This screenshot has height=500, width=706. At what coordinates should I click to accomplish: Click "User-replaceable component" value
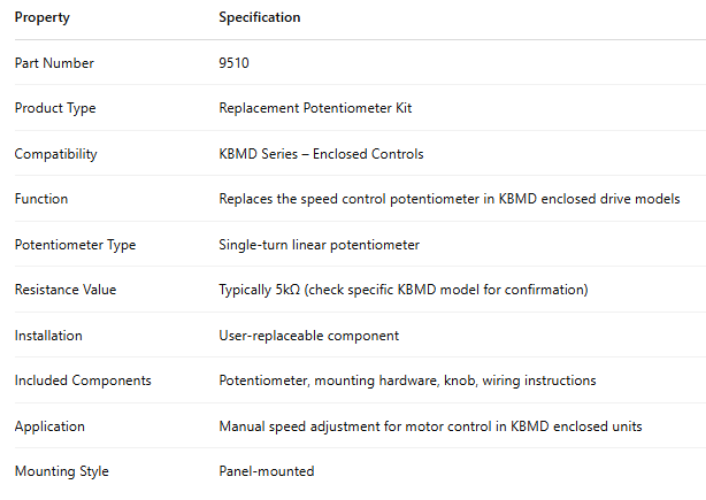click(x=309, y=336)
